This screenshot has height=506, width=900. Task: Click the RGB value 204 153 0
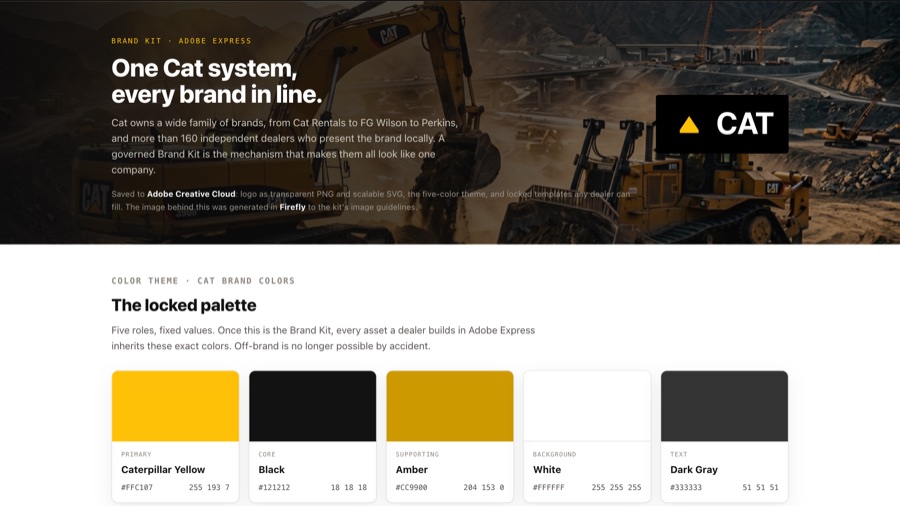pyautogui.click(x=483, y=487)
